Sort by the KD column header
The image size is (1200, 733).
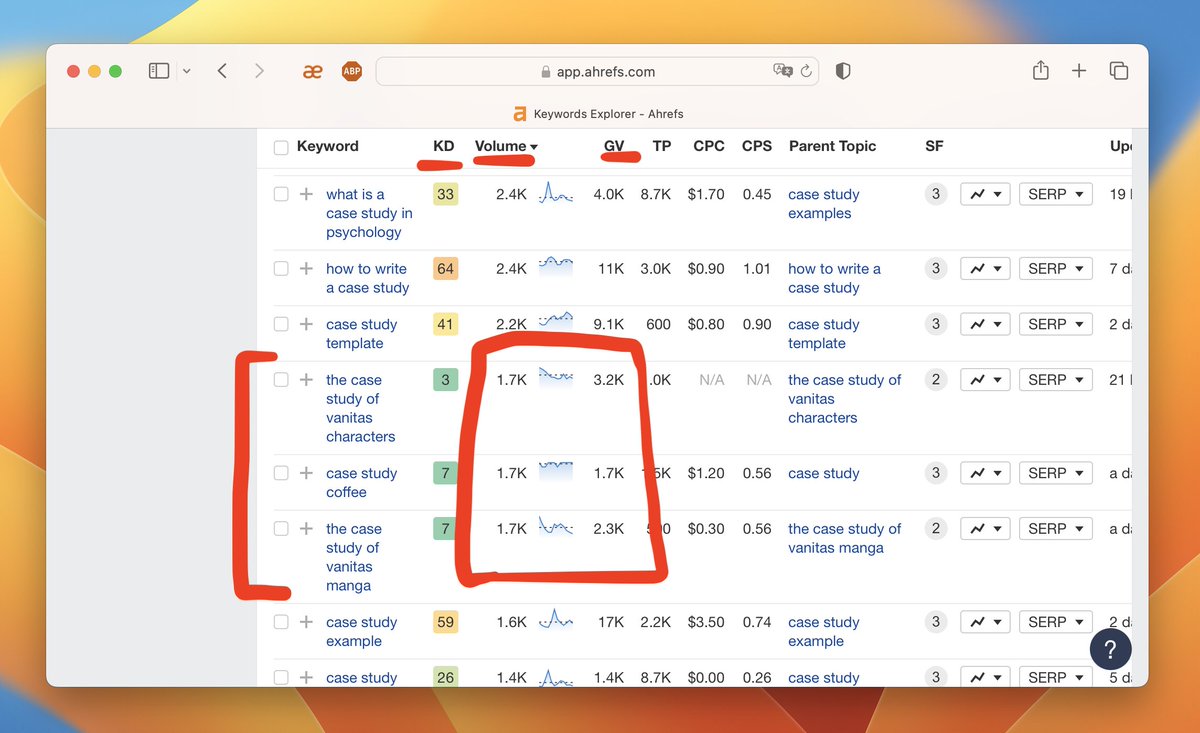[x=443, y=146]
